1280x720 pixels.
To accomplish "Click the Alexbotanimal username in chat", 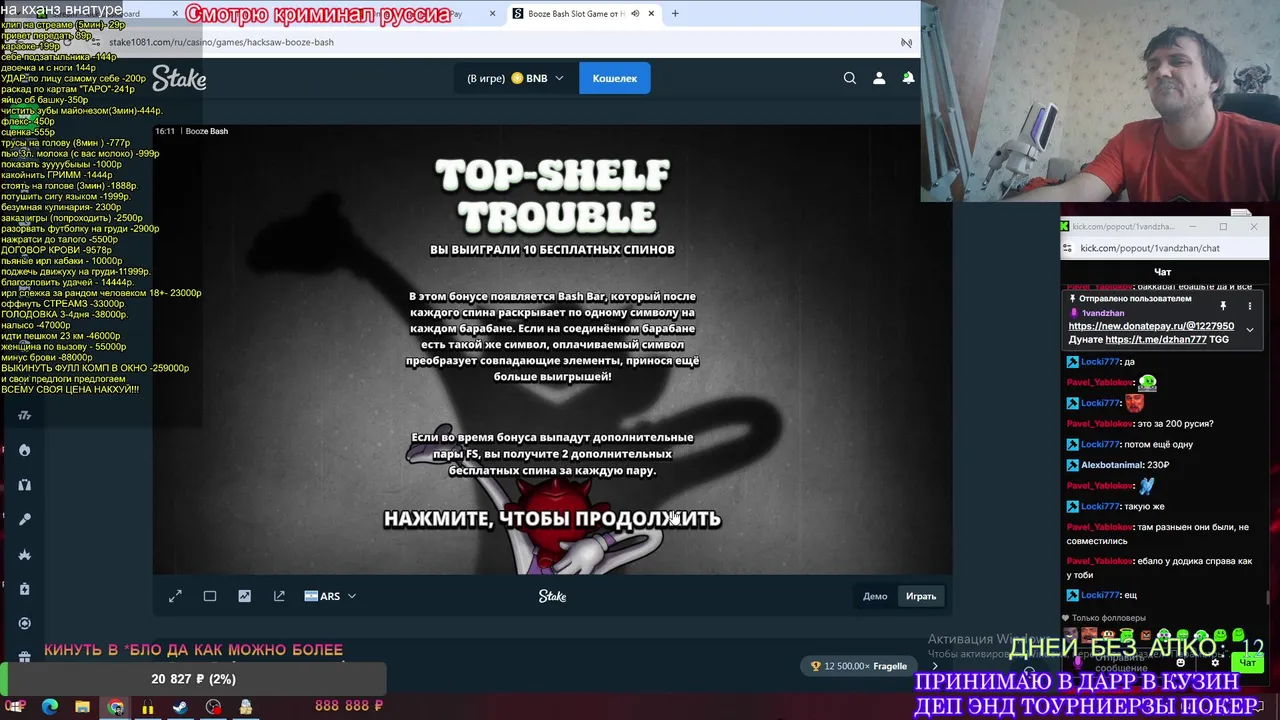I will (1111, 465).
